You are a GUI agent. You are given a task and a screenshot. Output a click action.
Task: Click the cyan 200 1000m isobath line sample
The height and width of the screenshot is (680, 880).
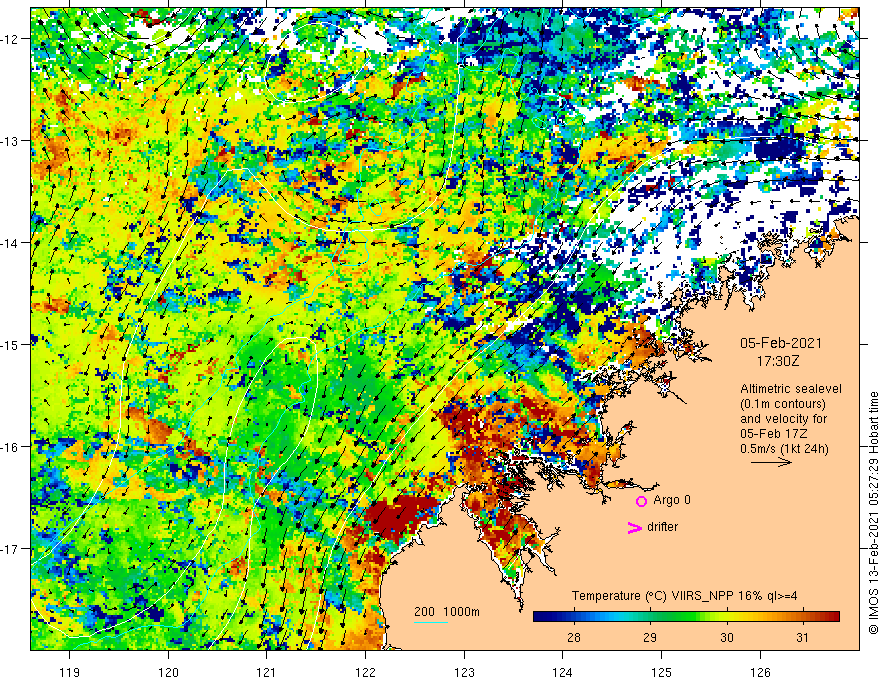431,622
